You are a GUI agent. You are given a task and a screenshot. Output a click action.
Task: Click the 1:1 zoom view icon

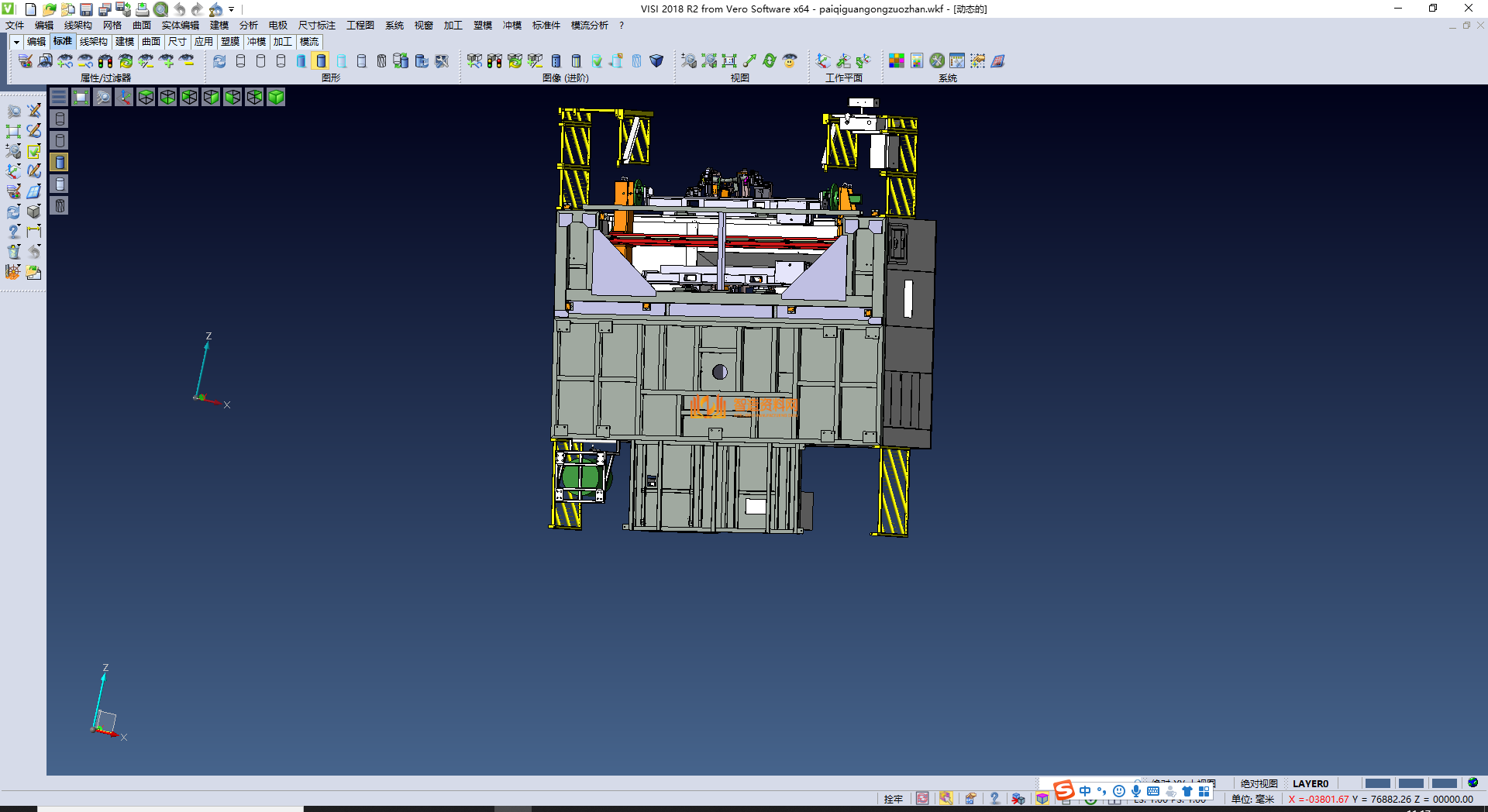pyautogui.click(x=729, y=61)
